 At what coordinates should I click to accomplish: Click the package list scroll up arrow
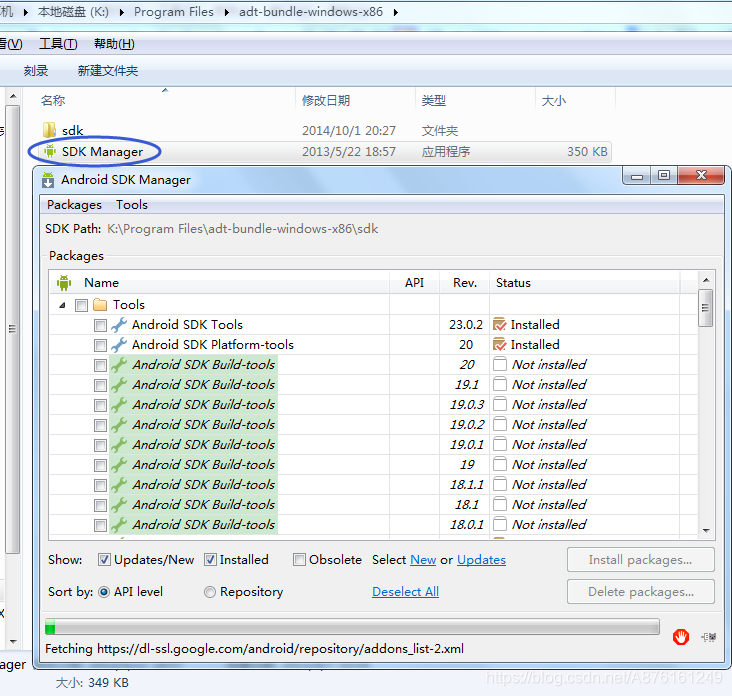(x=706, y=280)
